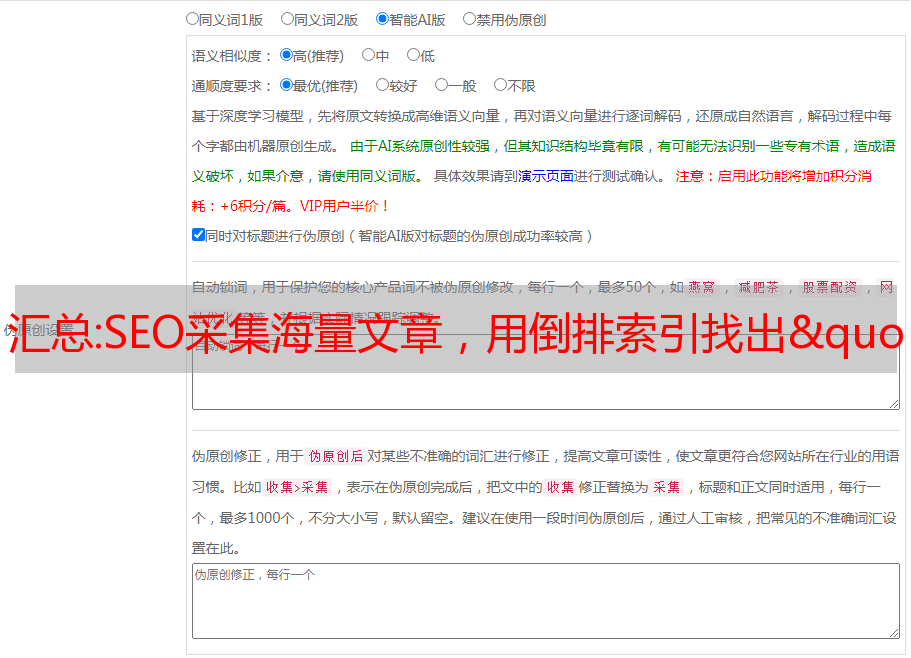Click the 通顺度要求 label
Viewport: 911px width, 658px height.
231,87
